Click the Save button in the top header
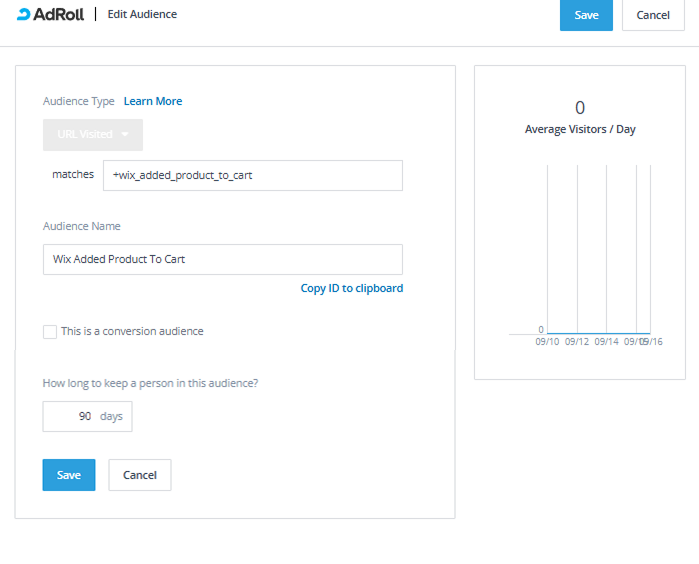This screenshot has width=699, height=564. [586, 15]
